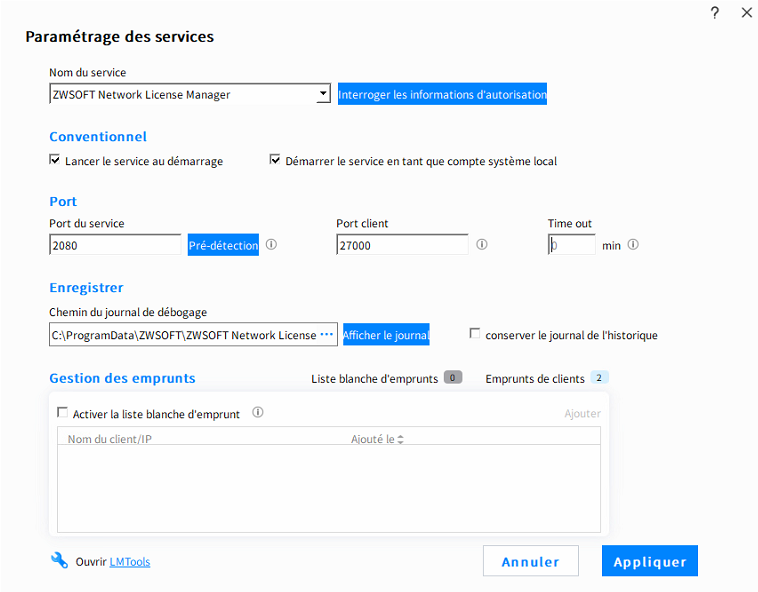The image size is (758, 592).
Task: Enable conserver le journal de l'historique
Action: coord(475,334)
